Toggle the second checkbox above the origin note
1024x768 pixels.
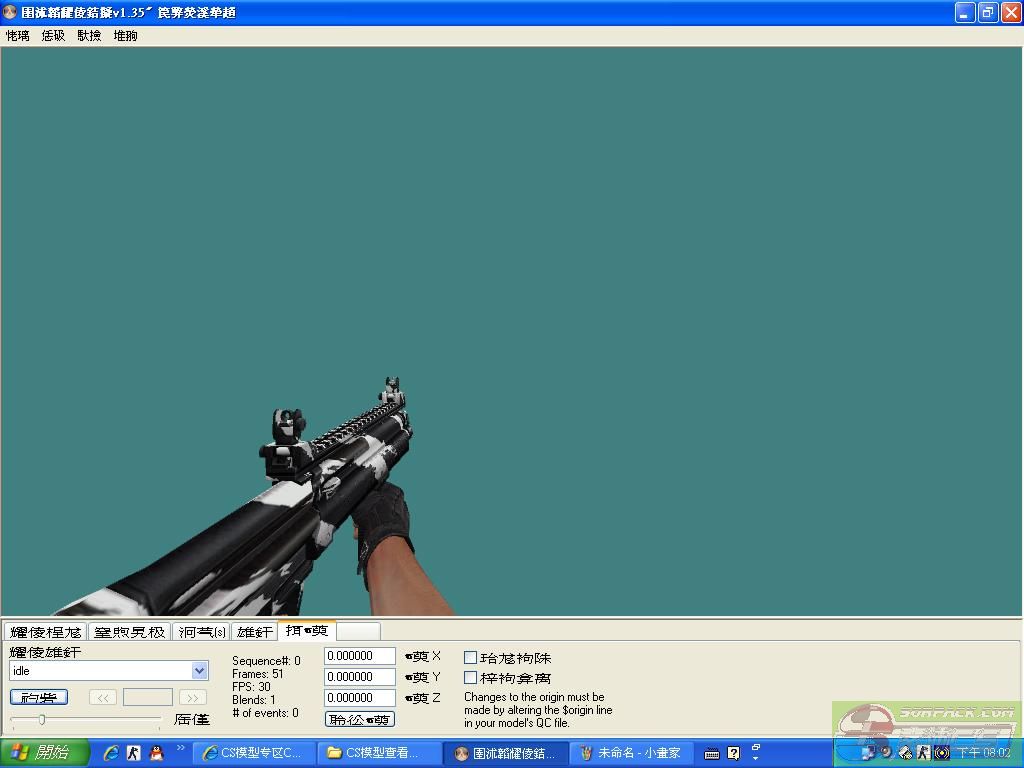(x=470, y=678)
